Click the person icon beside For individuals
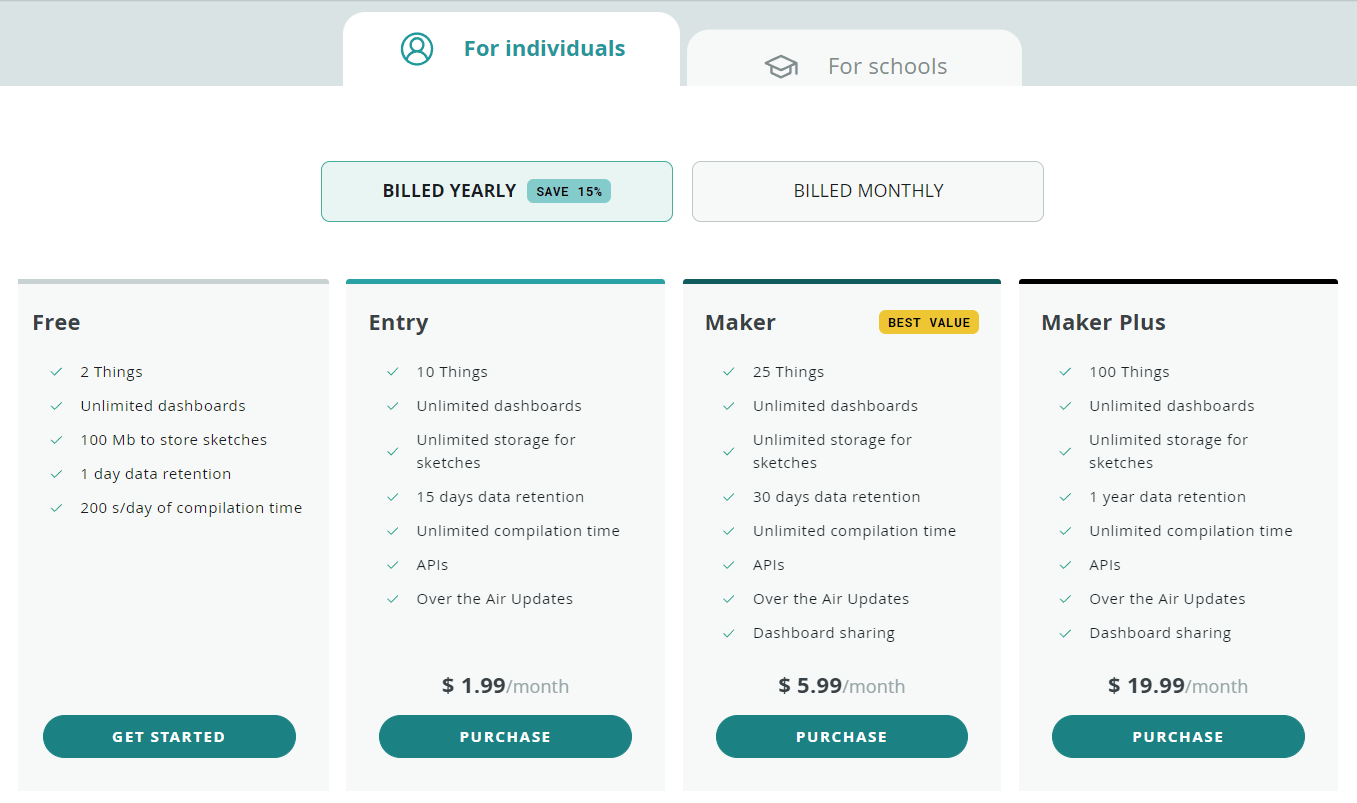 pyautogui.click(x=417, y=49)
